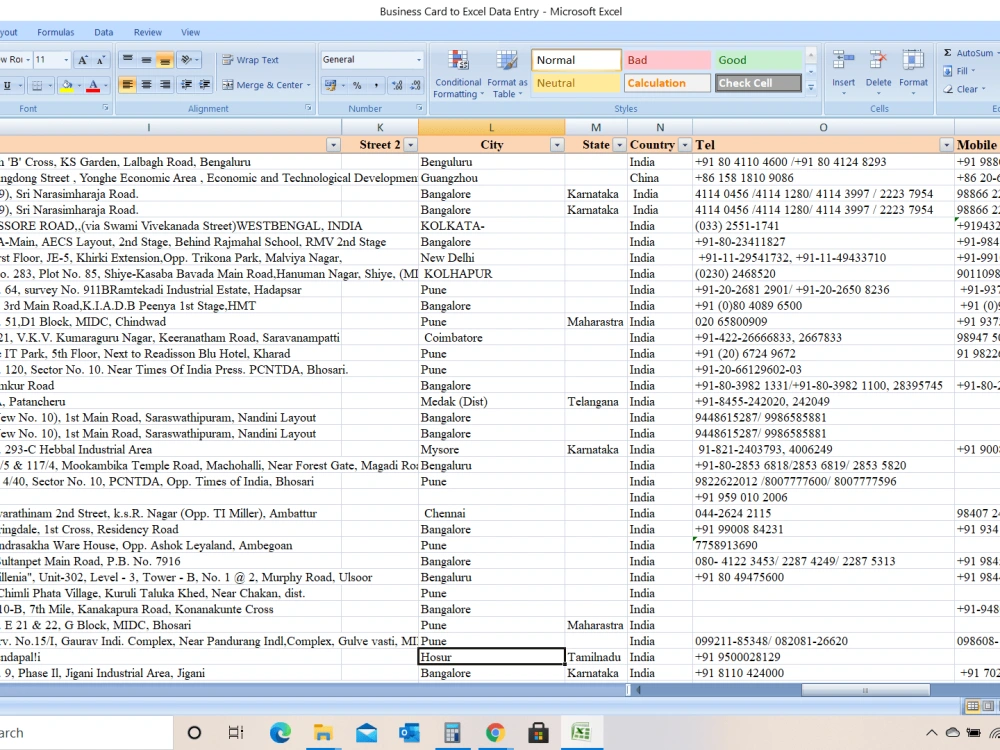Delete cells using Delete button
The image size is (1000, 750).
tap(878, 73)
